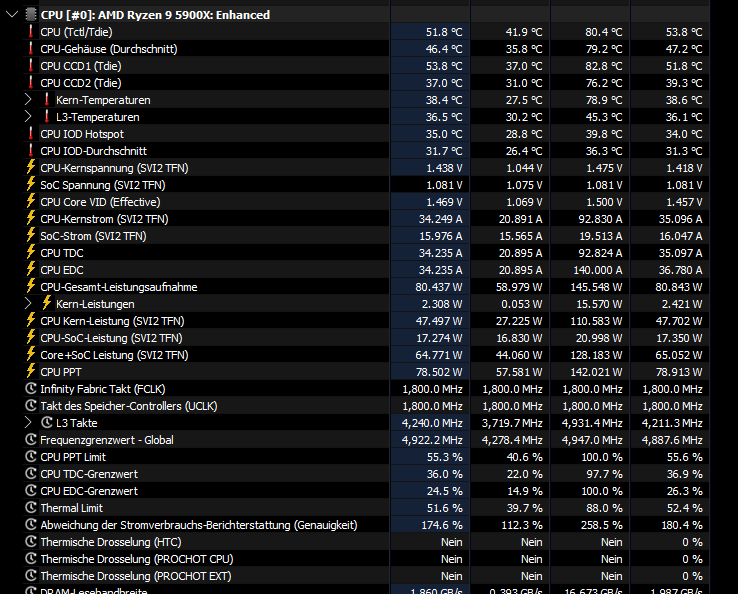The height and width of the screenshot is (594, 738).
Task: Click the 51.8 °C current CPU Tctl/Tdie value
Action: (444, 32)
